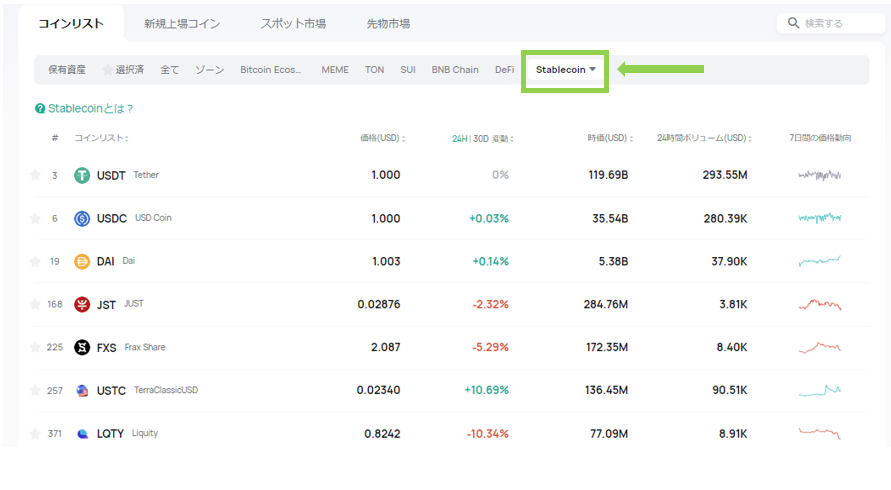Click the # rank column header
Image resolution: width=891 pixels, height=490 pixels.
click(55, 138)
